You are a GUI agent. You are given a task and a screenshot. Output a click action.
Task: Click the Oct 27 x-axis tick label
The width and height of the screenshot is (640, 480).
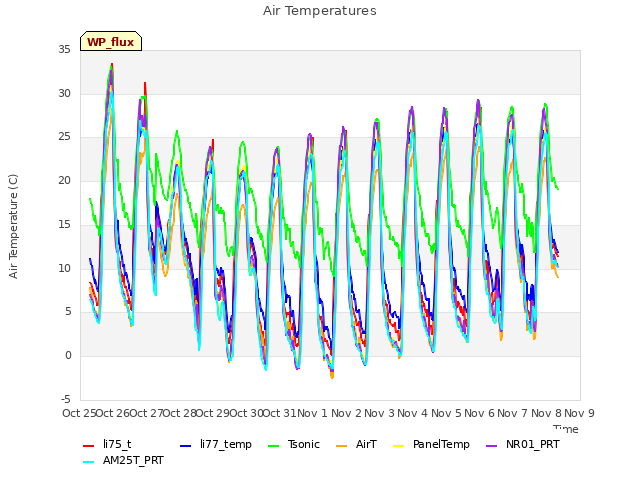[147, 413]
